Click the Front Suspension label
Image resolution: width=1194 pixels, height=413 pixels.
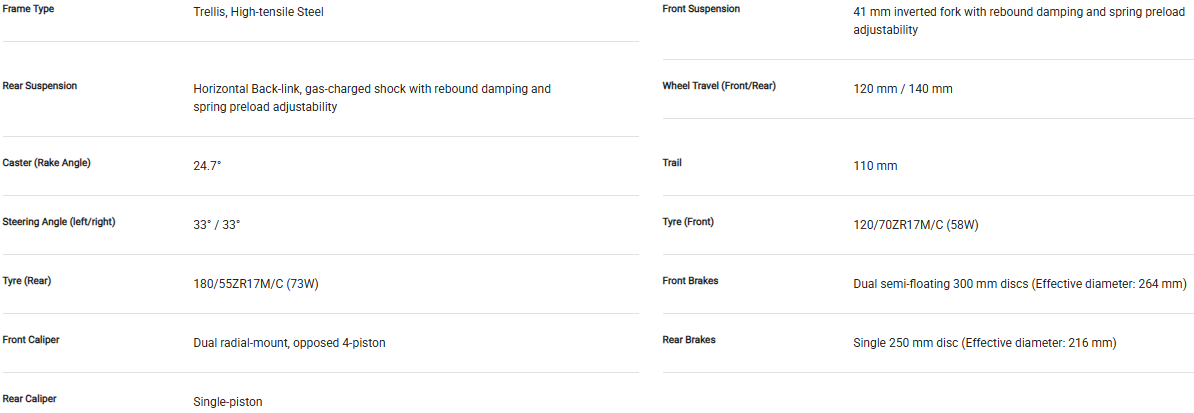click(701, 9)
